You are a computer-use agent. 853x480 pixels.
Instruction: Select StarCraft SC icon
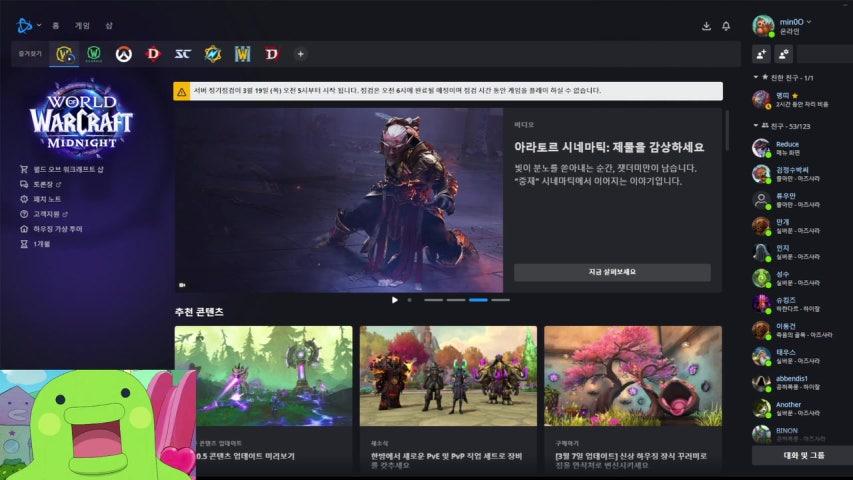[183, 54]
